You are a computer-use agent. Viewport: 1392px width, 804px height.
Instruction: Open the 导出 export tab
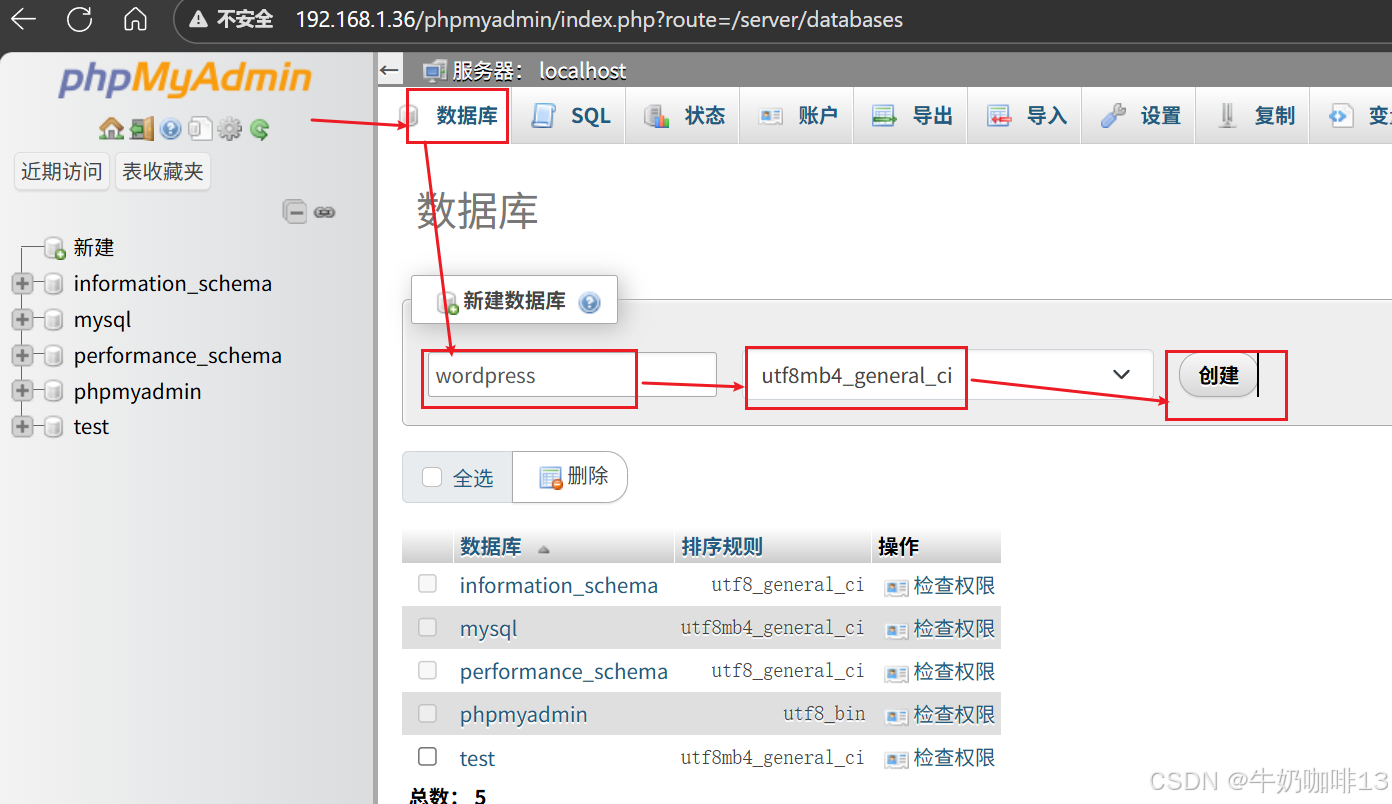click(912, 116)
